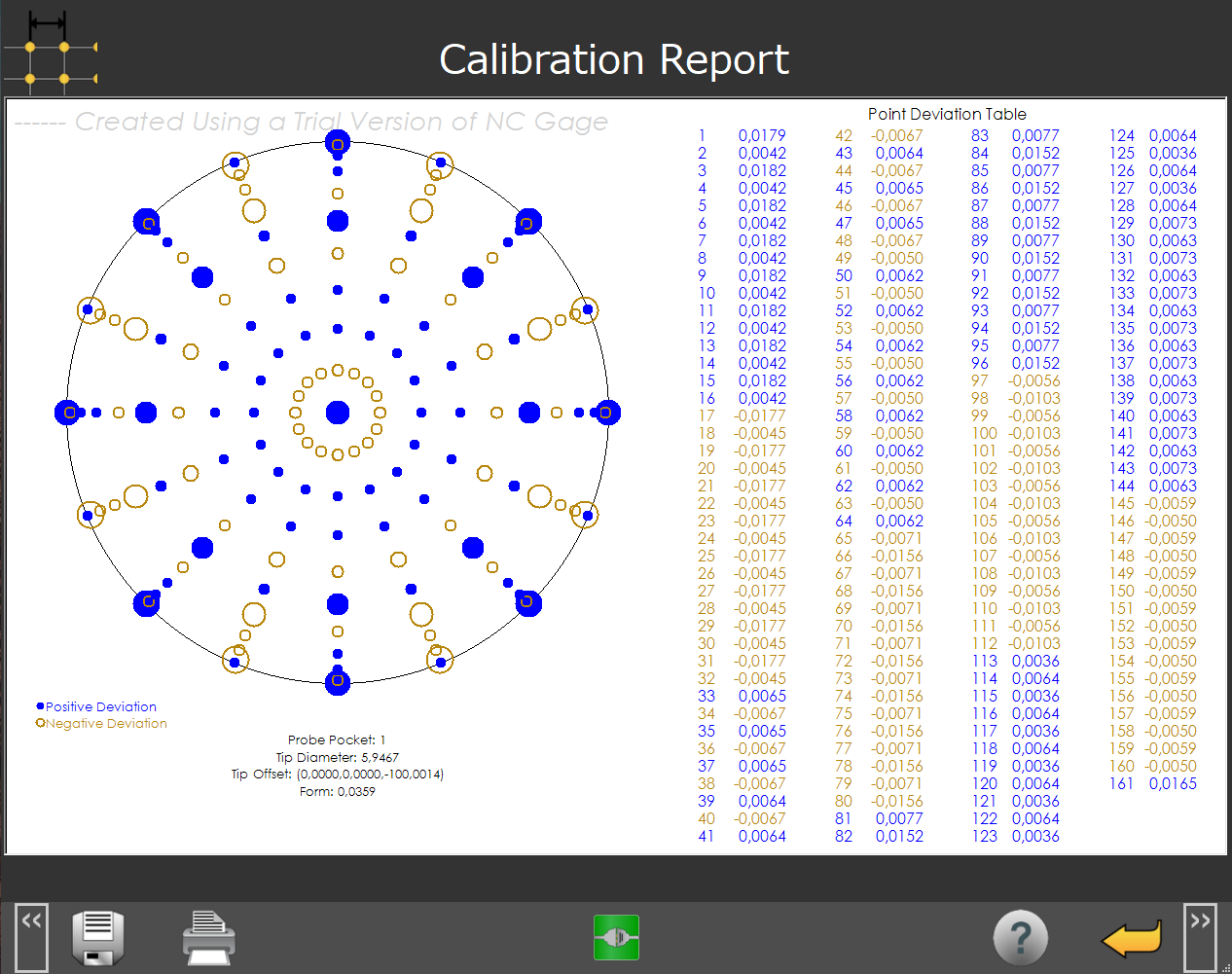Viewport: 1232px width, 974px height.
Task: Click the Point Deviation Table heading
Action: (946, 114)
